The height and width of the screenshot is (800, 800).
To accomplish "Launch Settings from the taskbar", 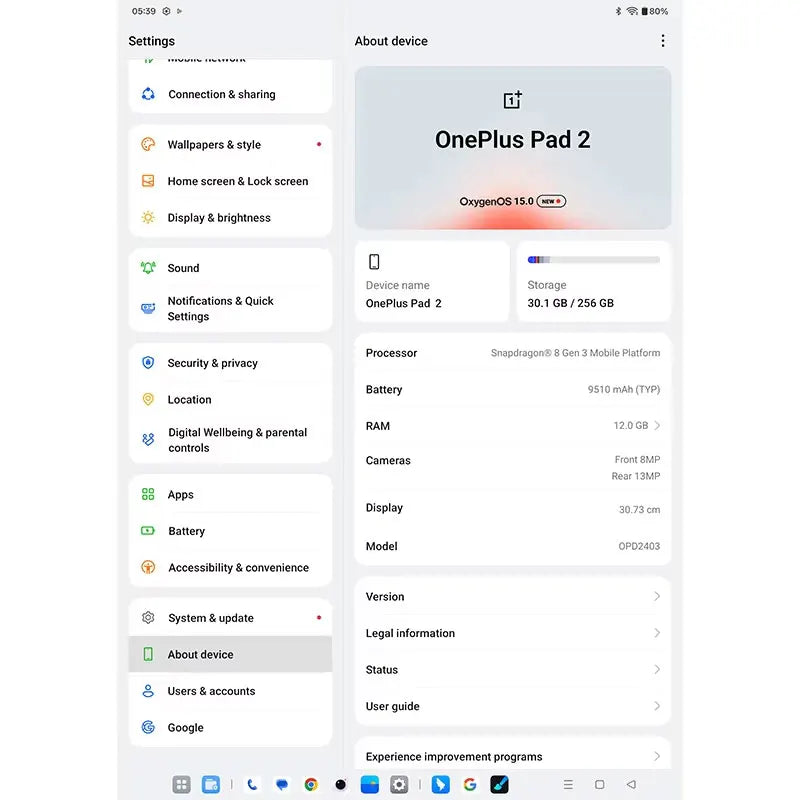I will 399,784.
